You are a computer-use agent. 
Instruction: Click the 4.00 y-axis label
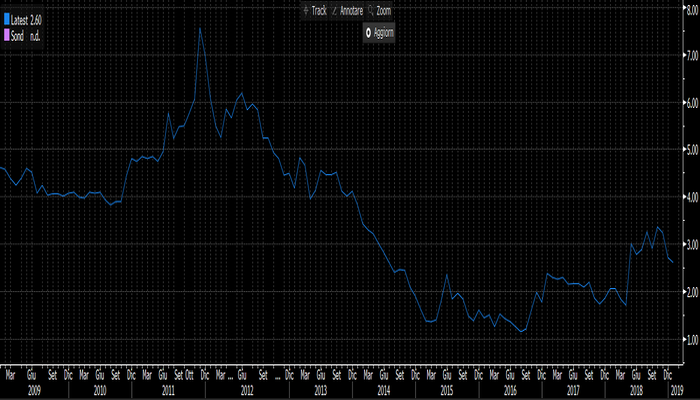coord(690,197)
